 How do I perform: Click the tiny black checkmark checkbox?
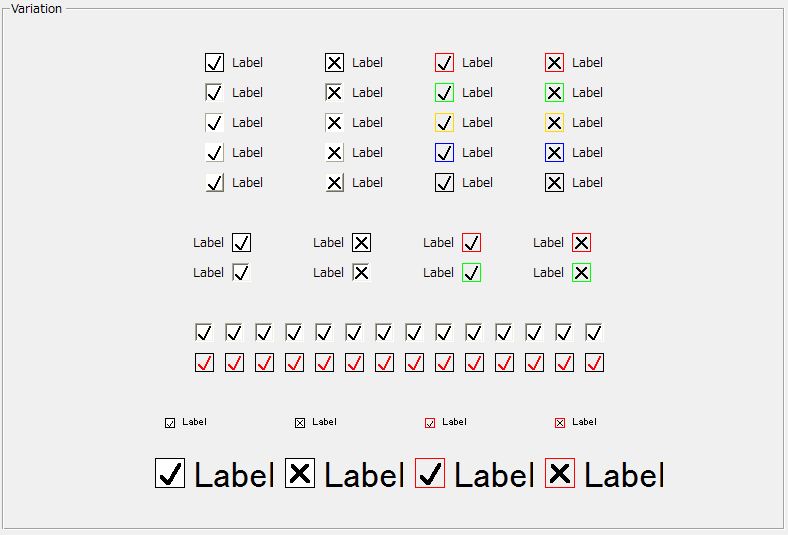coord(170,423)
